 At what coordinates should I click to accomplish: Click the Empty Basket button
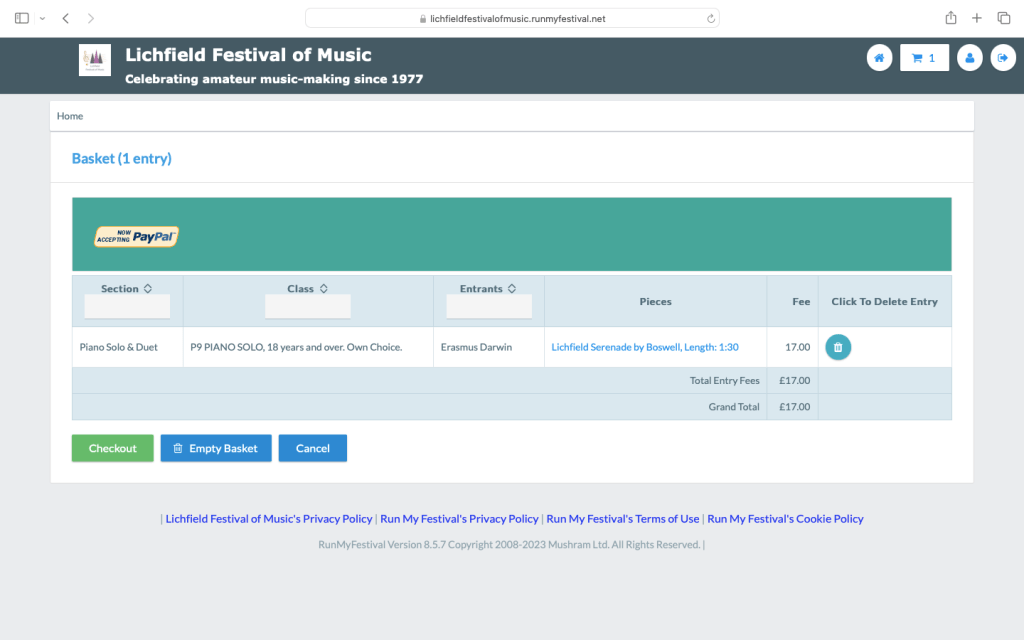click(x=215, y=448)
